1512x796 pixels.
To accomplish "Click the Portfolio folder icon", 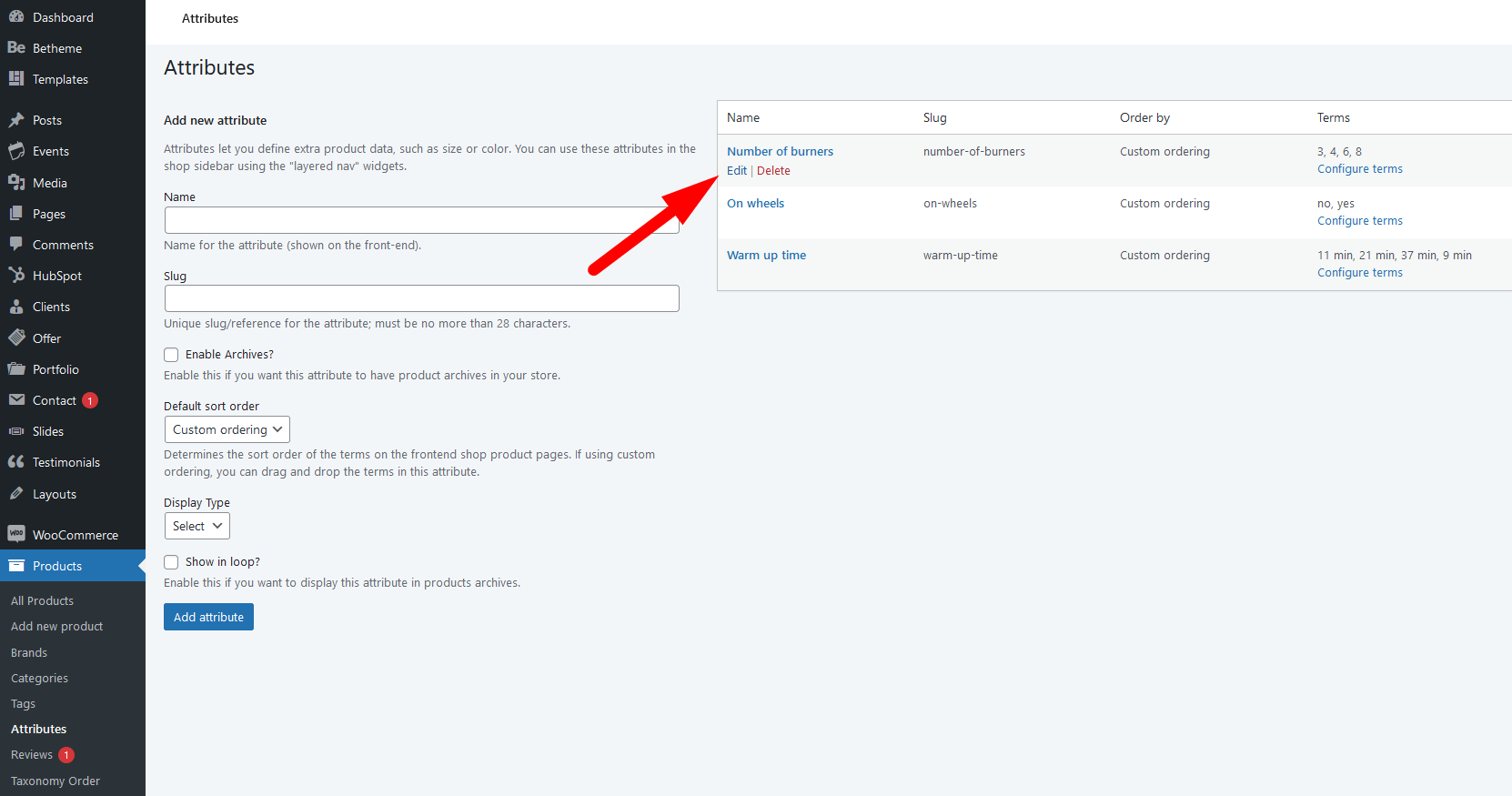I will (16, 369).
